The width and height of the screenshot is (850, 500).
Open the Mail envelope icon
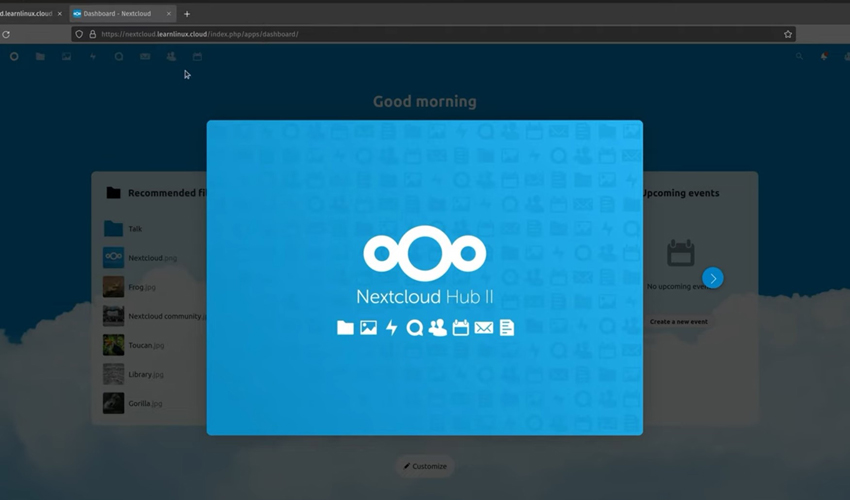tap(145, 57)
